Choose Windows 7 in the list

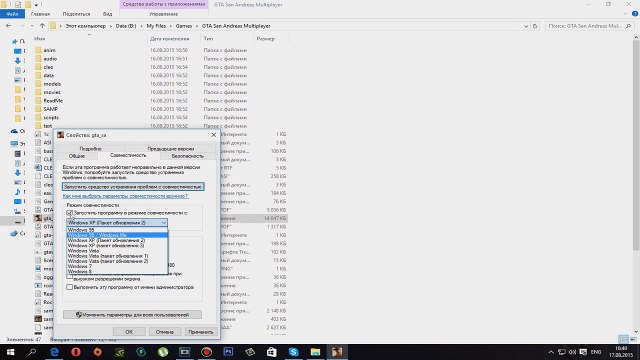pyautogui.click(x=117, y=266)
